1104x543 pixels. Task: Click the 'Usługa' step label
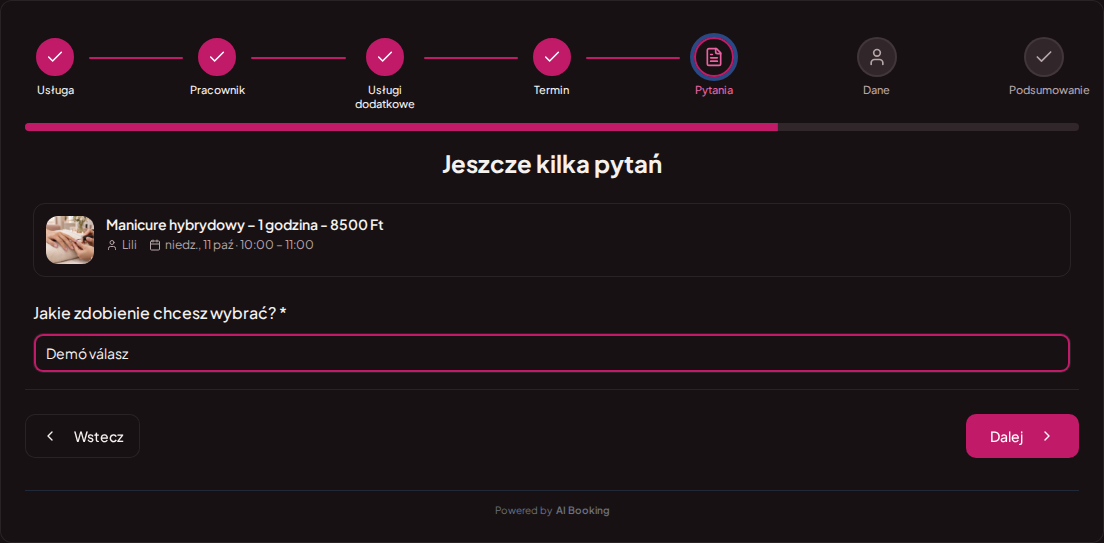[56, 90]
